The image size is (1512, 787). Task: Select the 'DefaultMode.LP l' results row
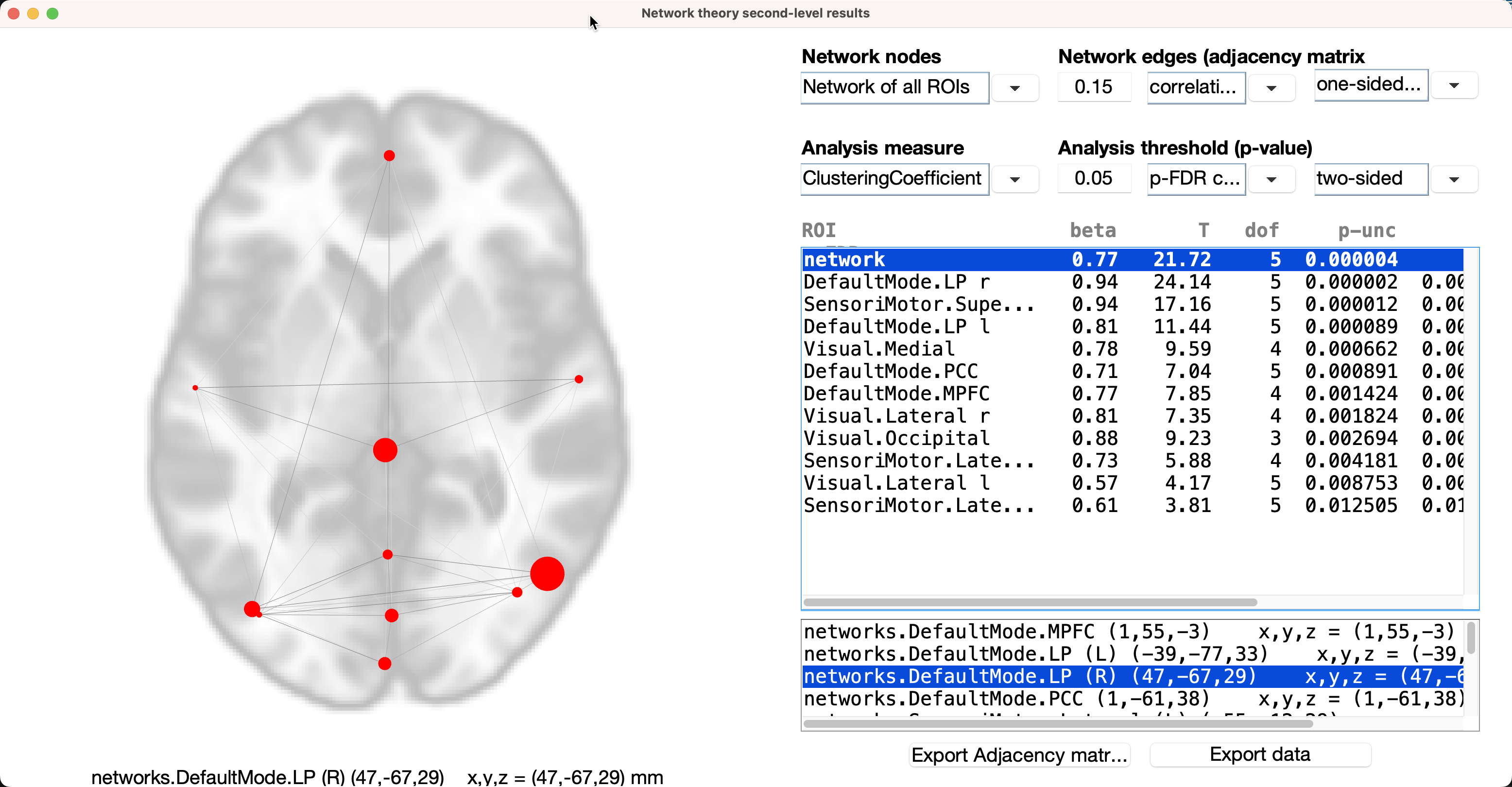(x=1133, y=326)
